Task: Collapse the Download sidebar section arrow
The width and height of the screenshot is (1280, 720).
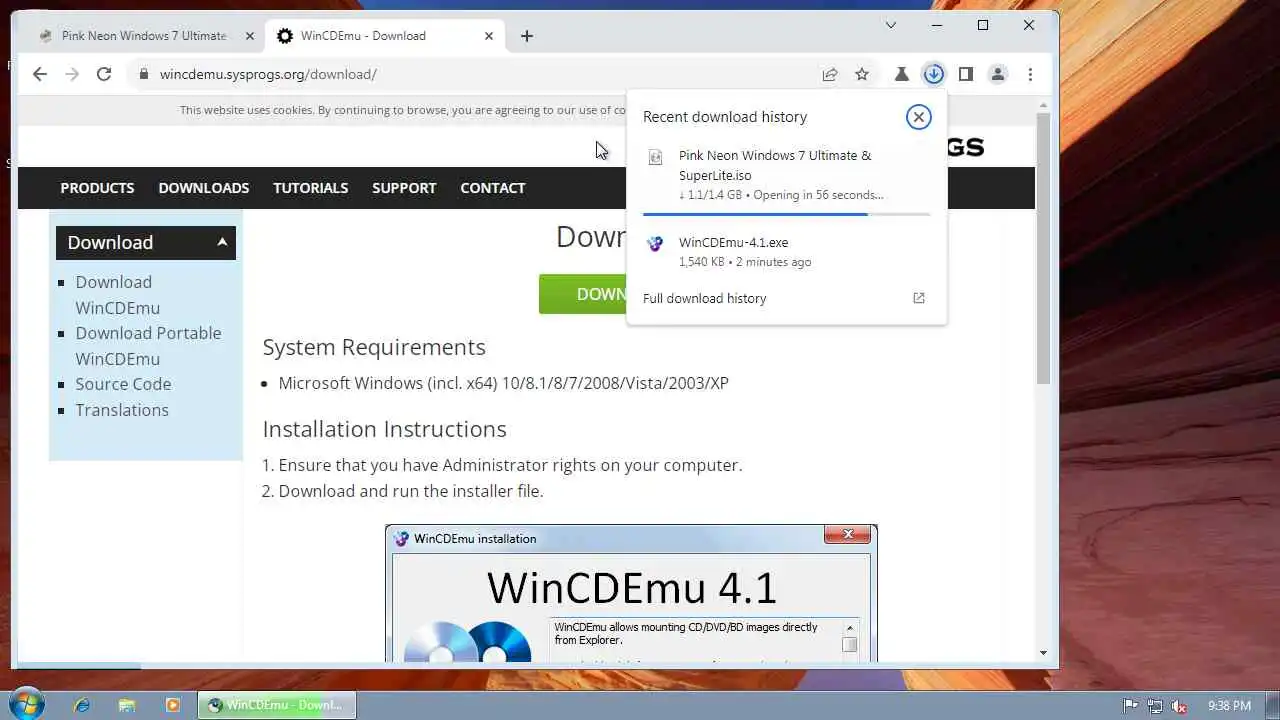Action: coord(222,242)
